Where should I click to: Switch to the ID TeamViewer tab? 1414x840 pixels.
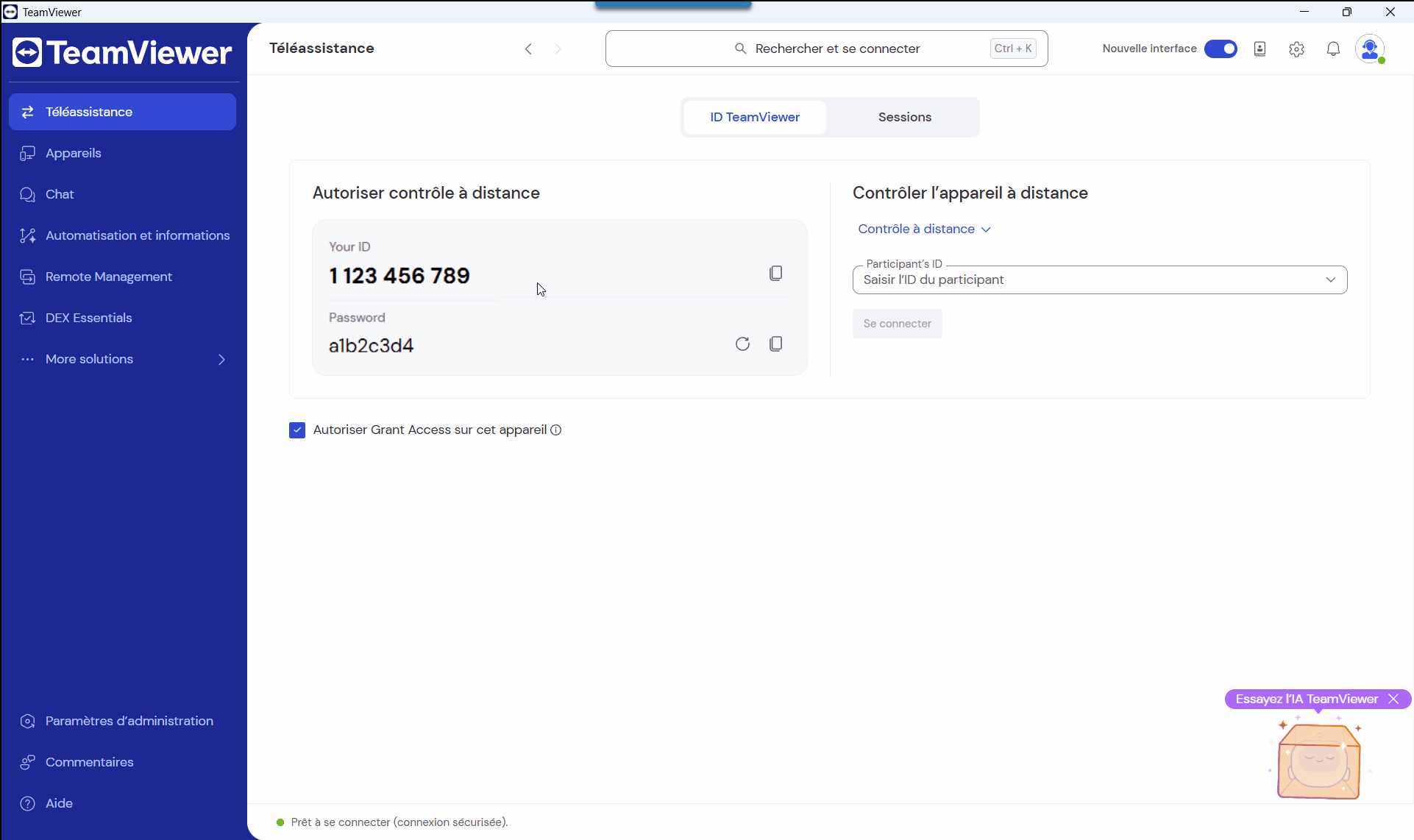pos(755,117)
